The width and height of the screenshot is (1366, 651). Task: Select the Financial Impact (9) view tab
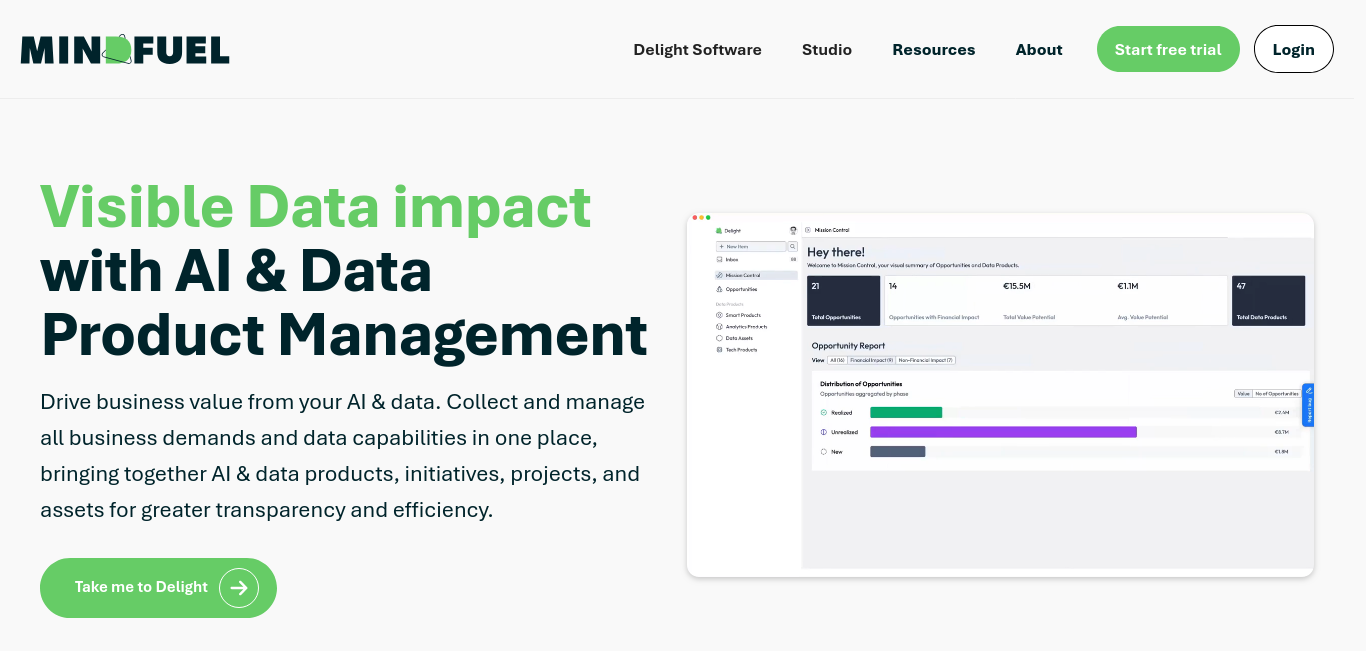coord(871,360)
